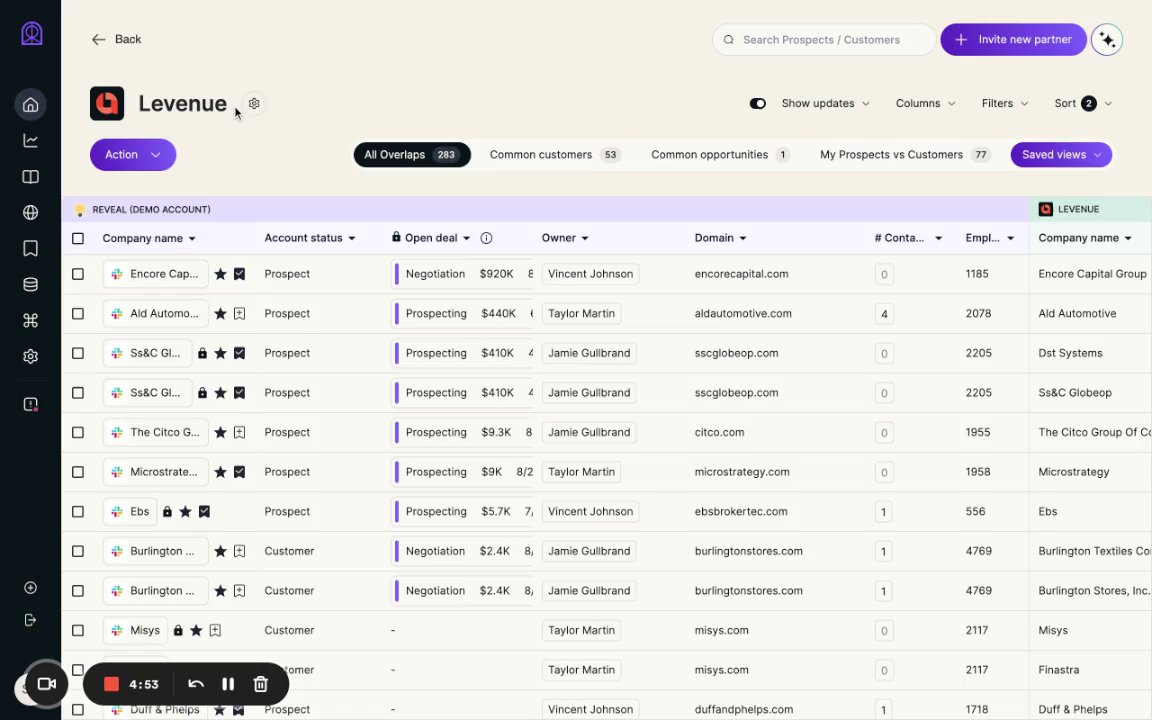Toggle the Show updates switch
1152x720 pixels.
[x=757, y=104]
